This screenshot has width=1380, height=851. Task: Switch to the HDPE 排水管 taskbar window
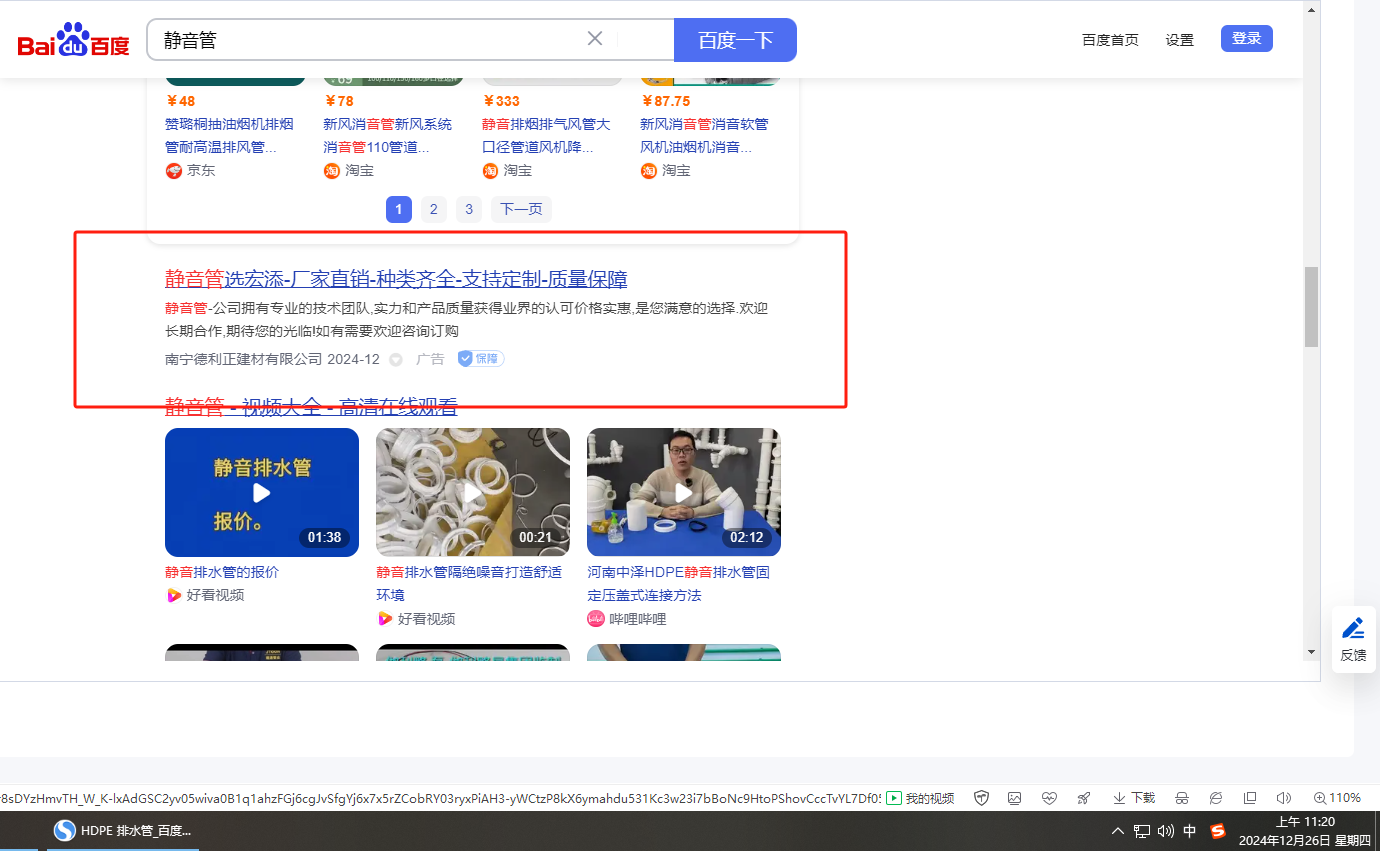click(122, 831)
